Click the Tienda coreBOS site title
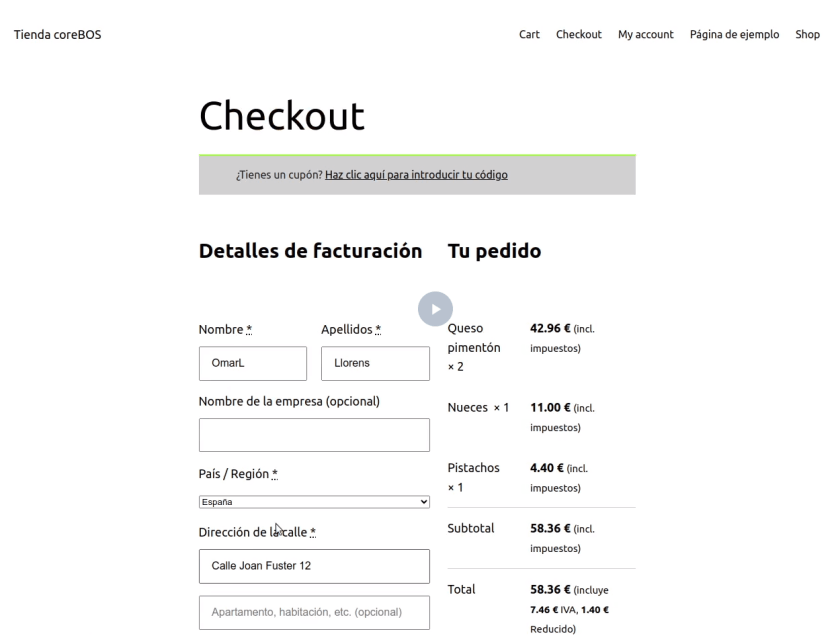The height and width of the screenshot is (642, 838). (57, 35)
